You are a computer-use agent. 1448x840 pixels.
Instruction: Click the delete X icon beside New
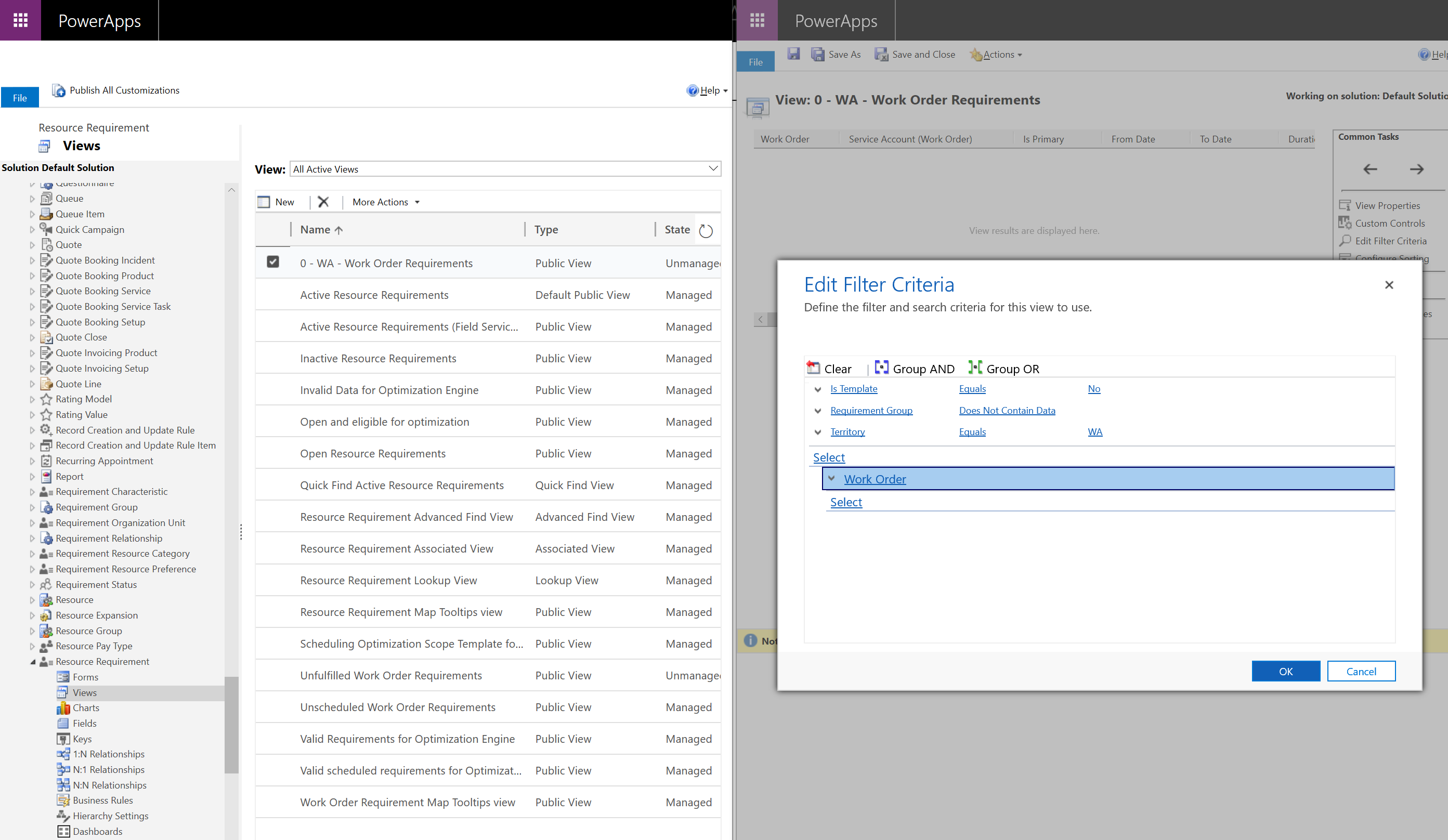point(323,202)
